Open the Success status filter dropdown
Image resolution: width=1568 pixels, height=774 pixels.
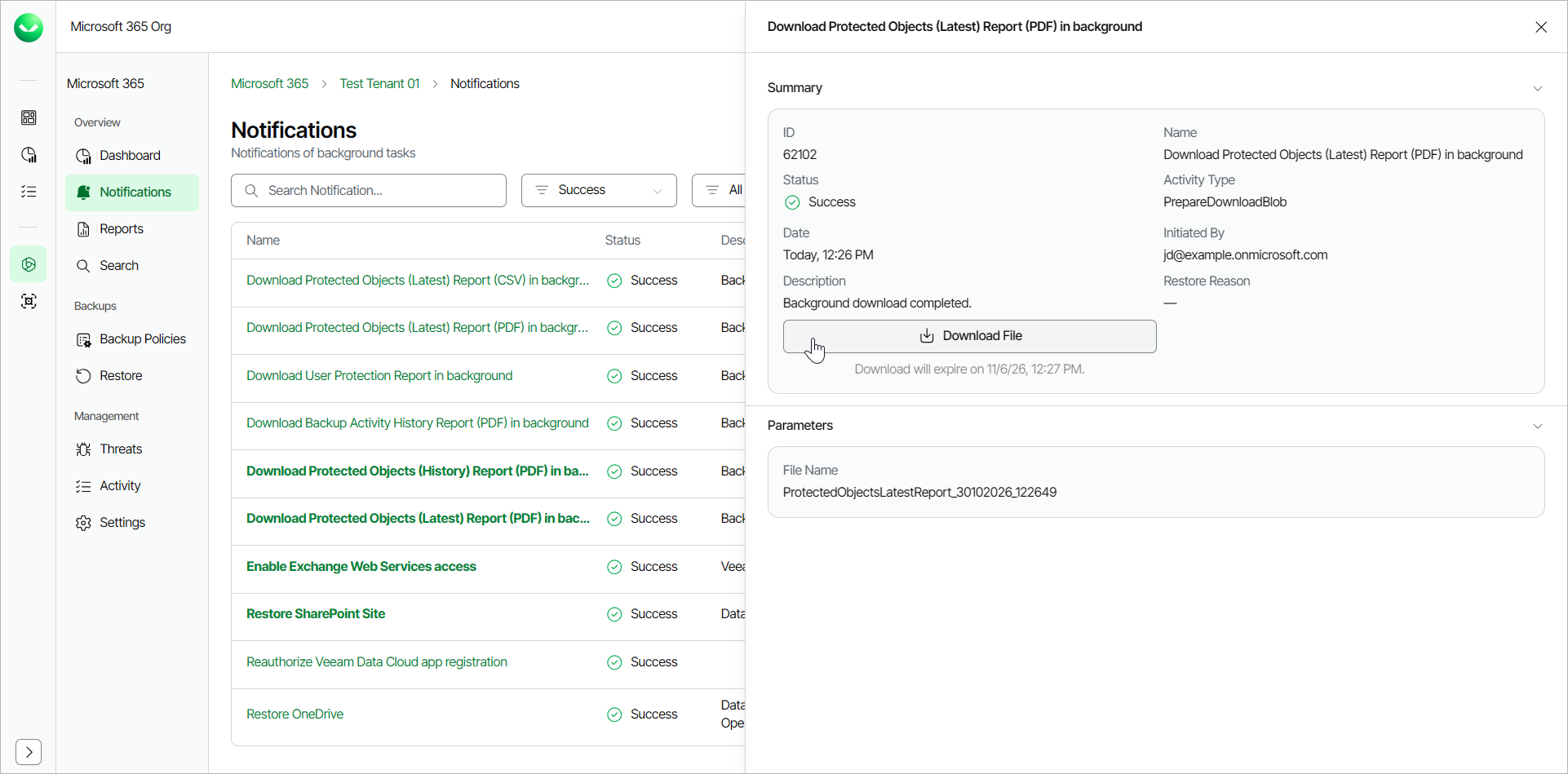(x=599, y=190)
